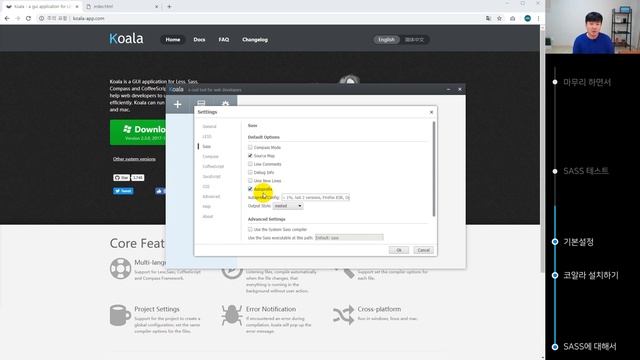This screenshot has height=360, width=640.
Task: Click the Multi-language lifebuoy feature icon
Action: [x=120, y=269]
